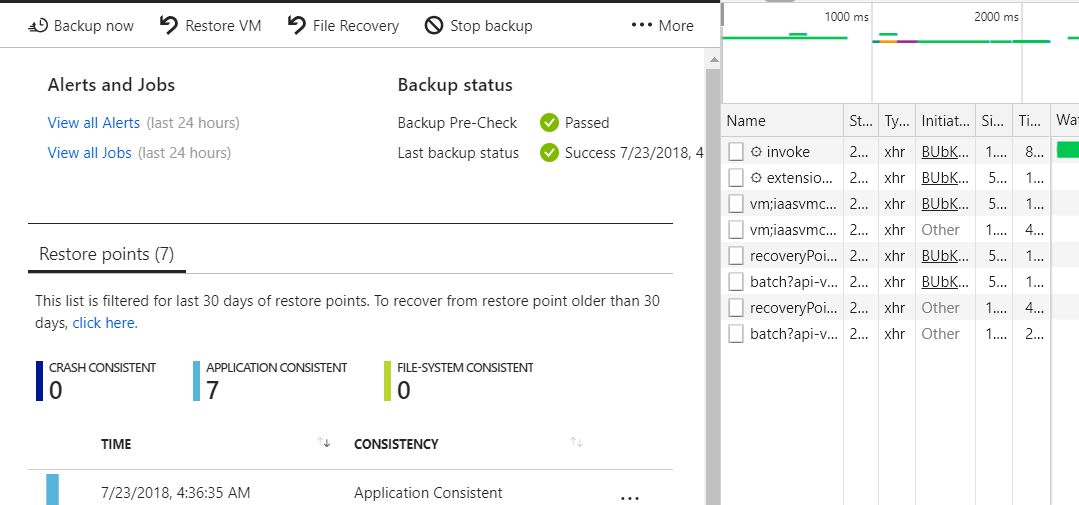Click the dark blue Crash Consistent color bar
This screenshot has width=1079, height=505.
coord(40,381)
